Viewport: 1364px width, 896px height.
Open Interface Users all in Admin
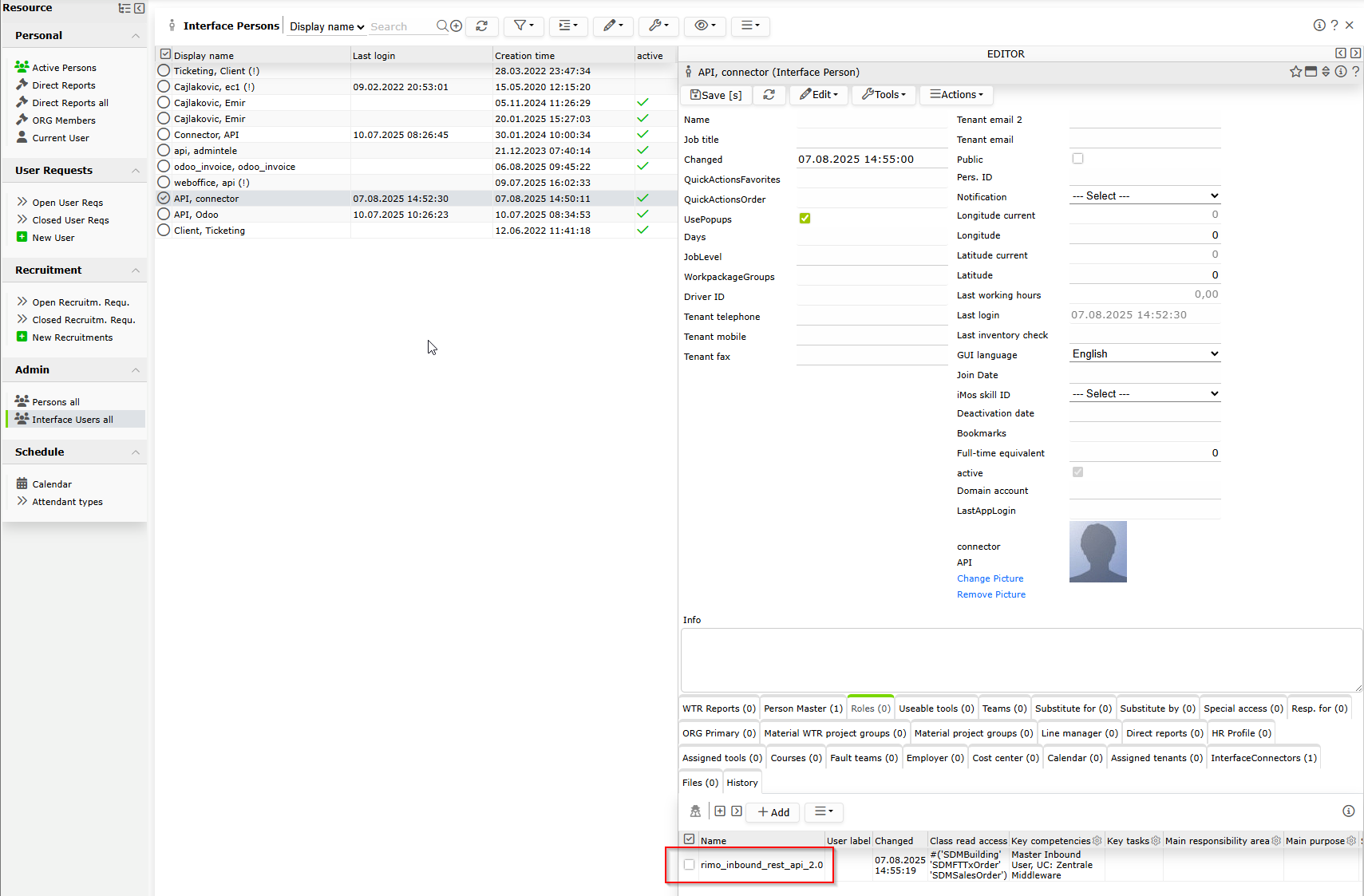73,420
